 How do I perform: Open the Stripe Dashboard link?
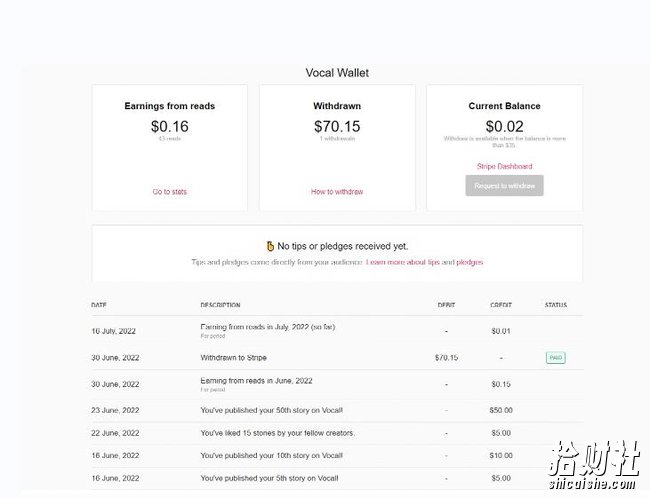point(504,166)
